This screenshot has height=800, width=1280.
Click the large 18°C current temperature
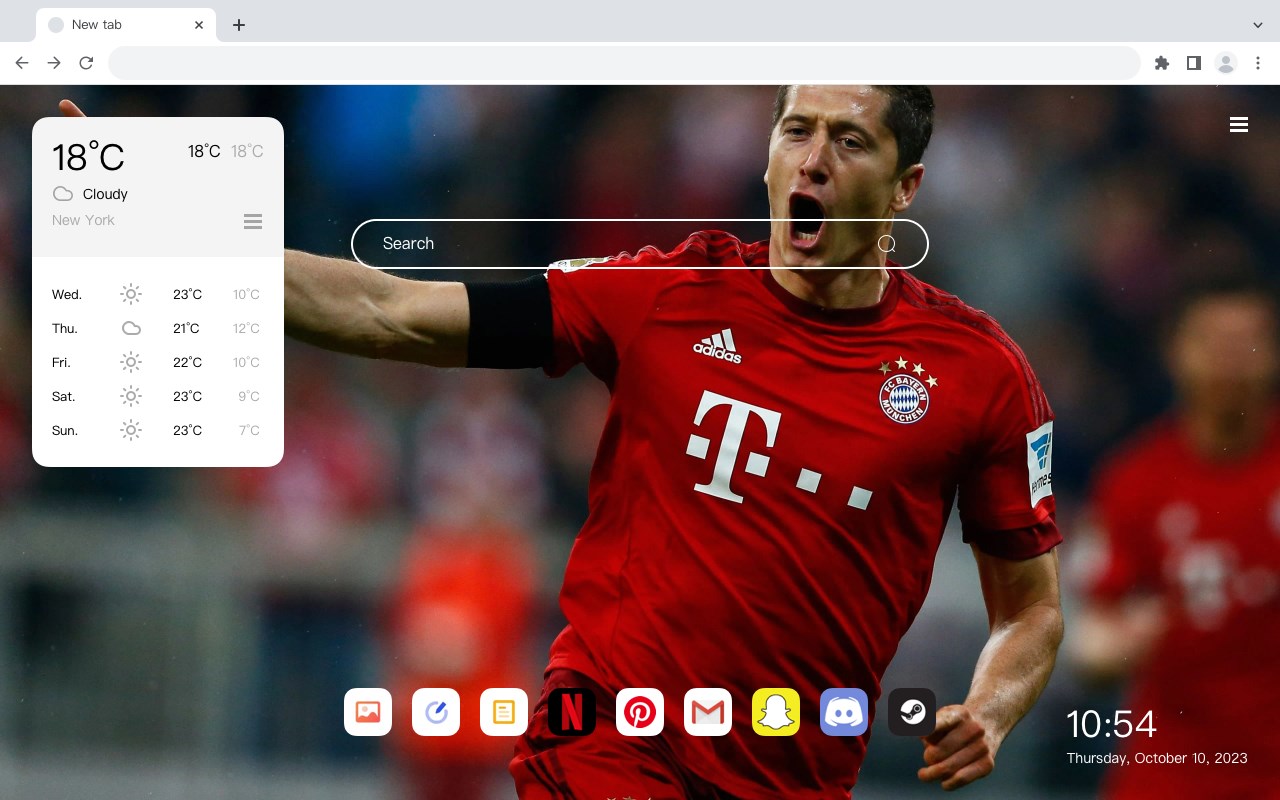point(88,157)
